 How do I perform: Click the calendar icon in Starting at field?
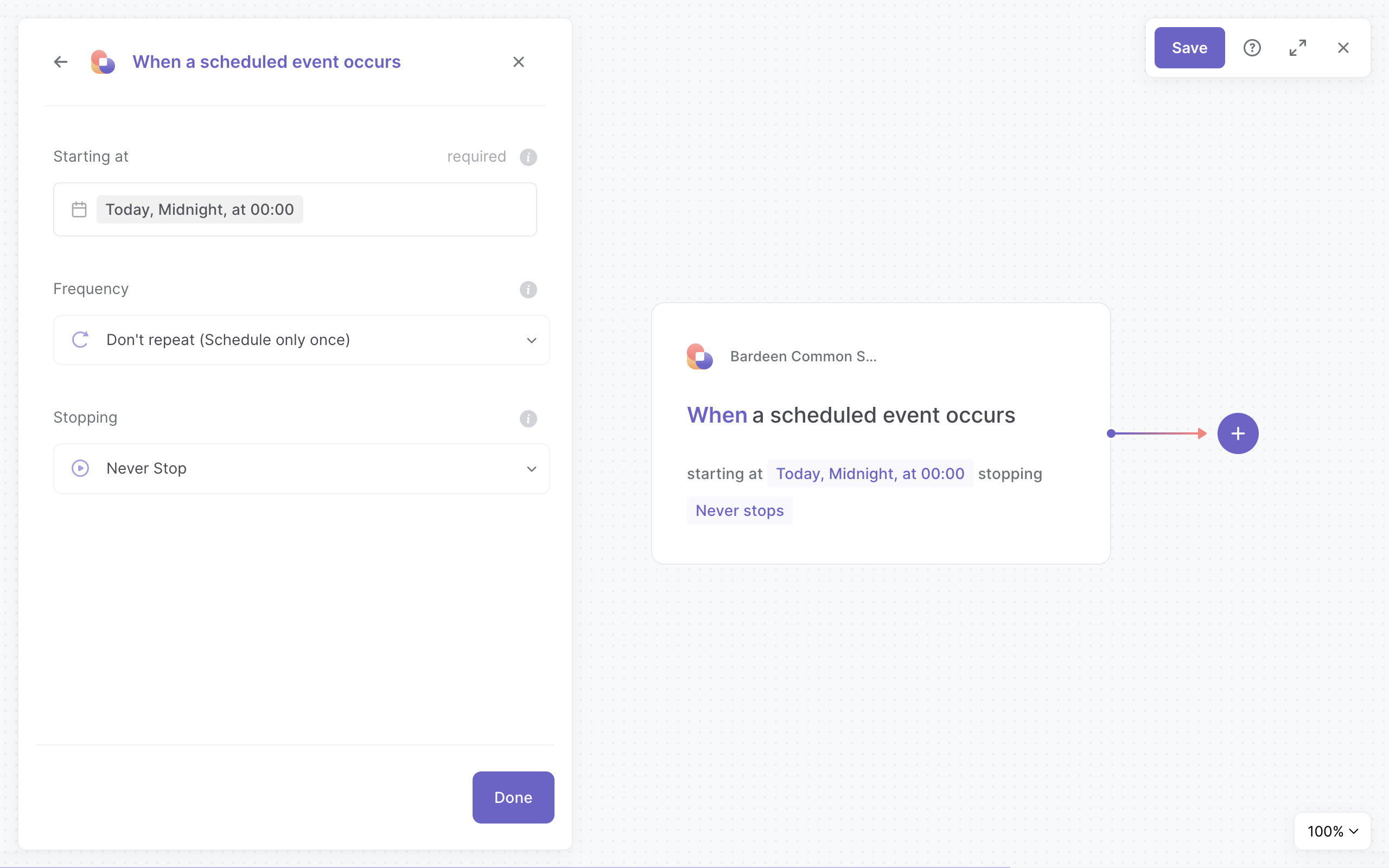pos(79,209)
